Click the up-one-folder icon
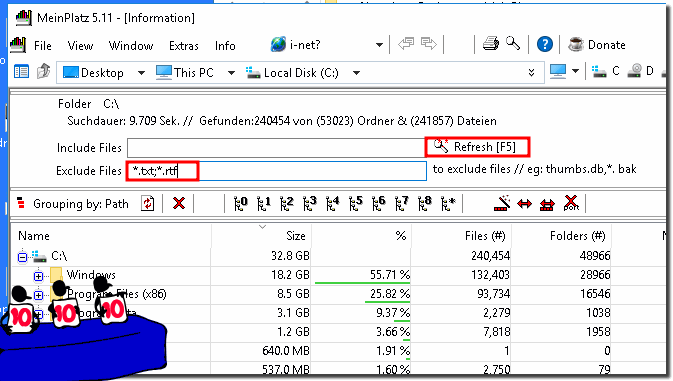This screenshot has width=673, height=381. [x=43, y=71]
